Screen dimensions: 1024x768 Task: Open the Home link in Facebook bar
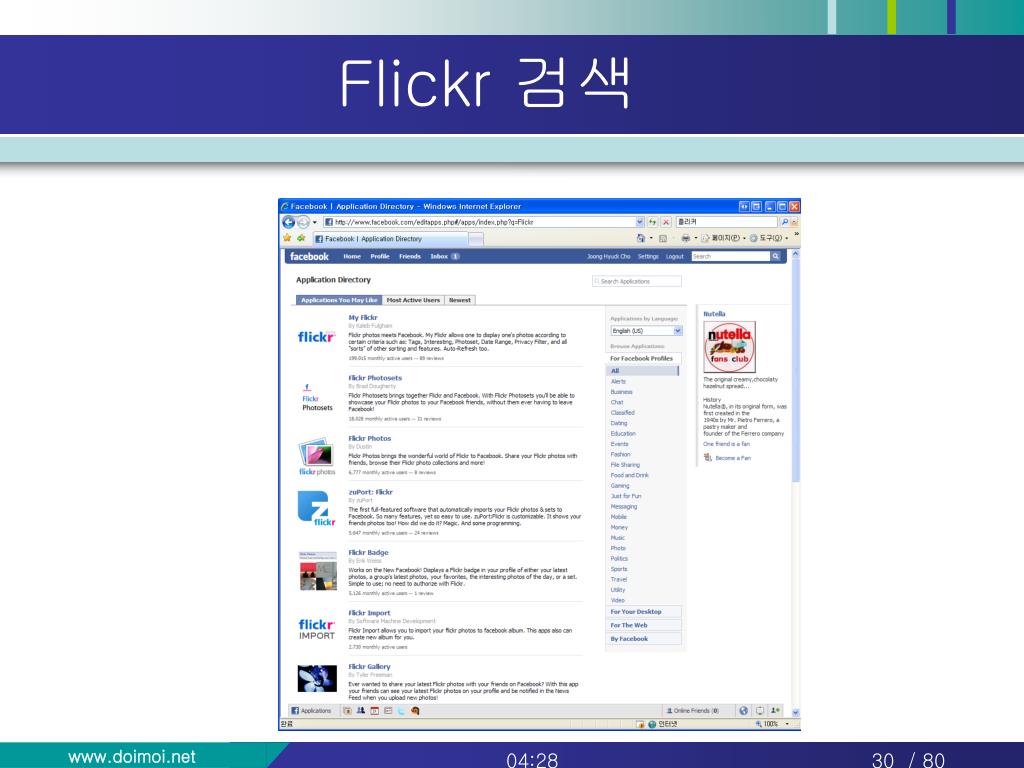coord(352,257)
